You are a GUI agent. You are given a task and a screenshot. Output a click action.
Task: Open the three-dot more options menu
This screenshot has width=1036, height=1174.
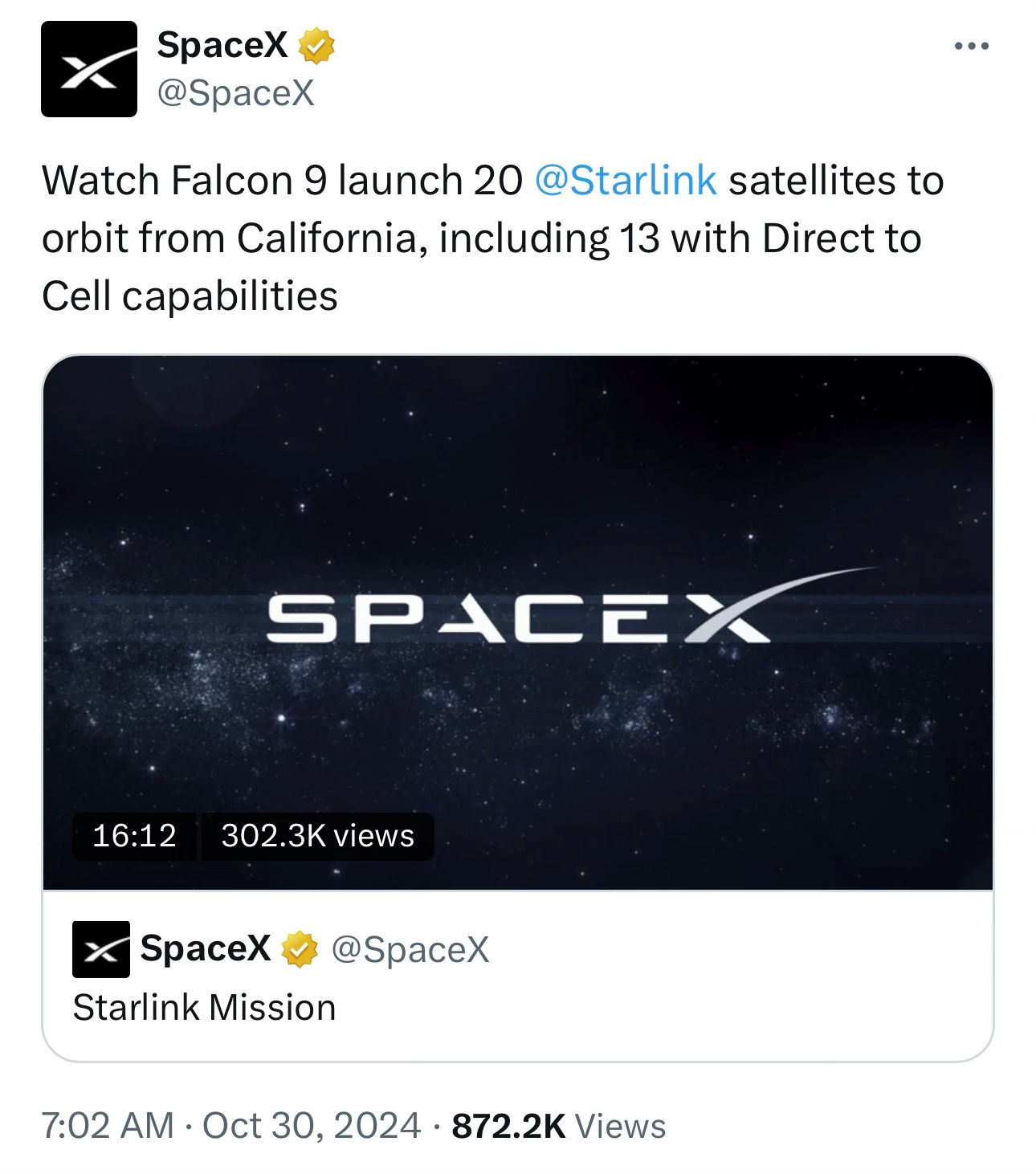972,46
